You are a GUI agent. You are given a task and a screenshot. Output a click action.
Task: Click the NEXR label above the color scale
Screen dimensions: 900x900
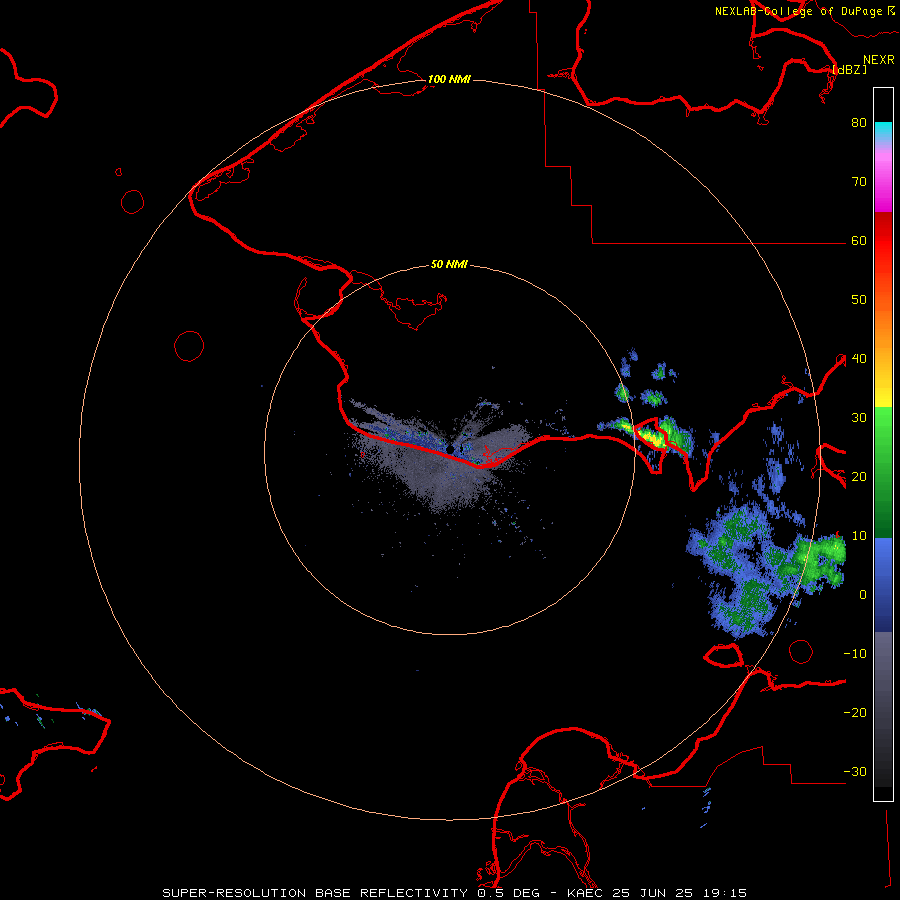tap(878, 60)
